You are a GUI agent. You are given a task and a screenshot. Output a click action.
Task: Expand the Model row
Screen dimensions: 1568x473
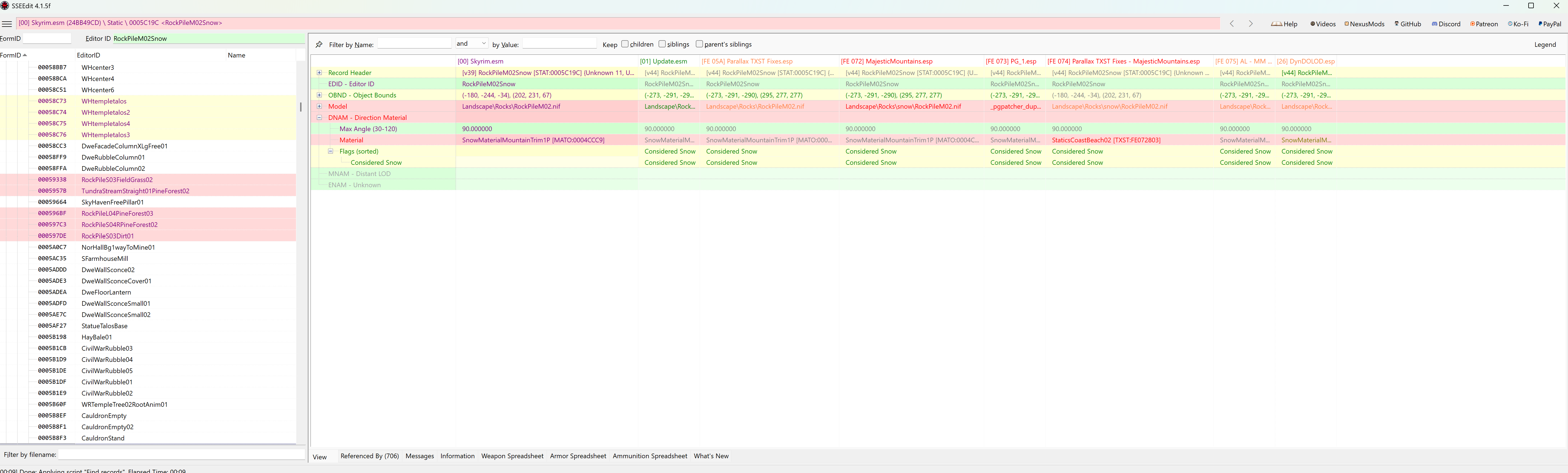[319, 106]
